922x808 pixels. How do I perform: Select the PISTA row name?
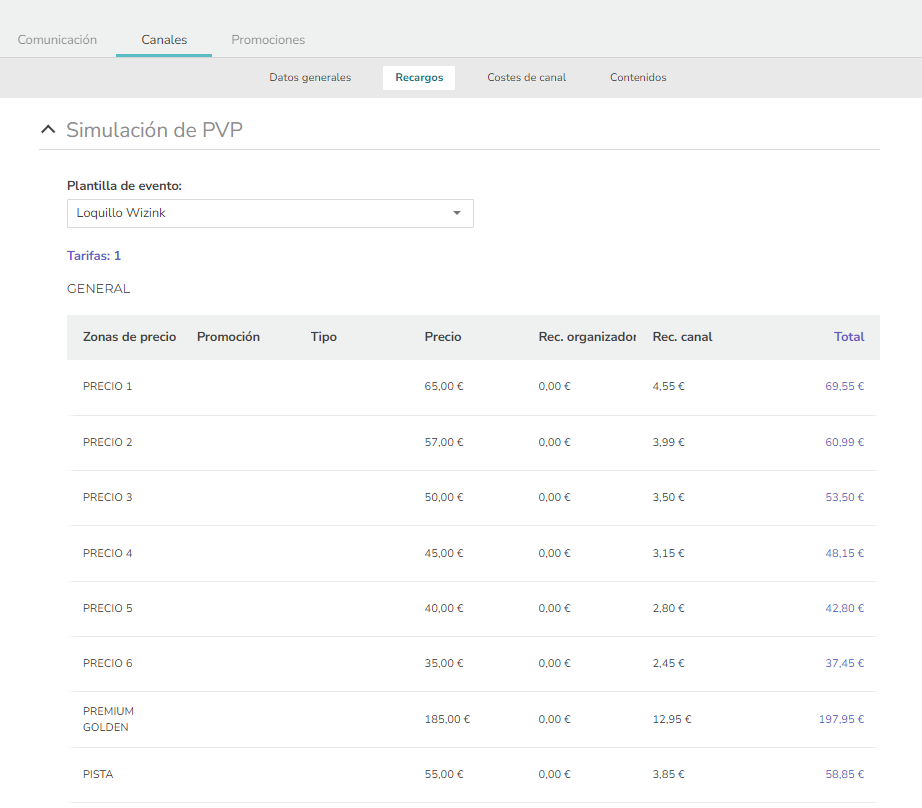(98, 774)
